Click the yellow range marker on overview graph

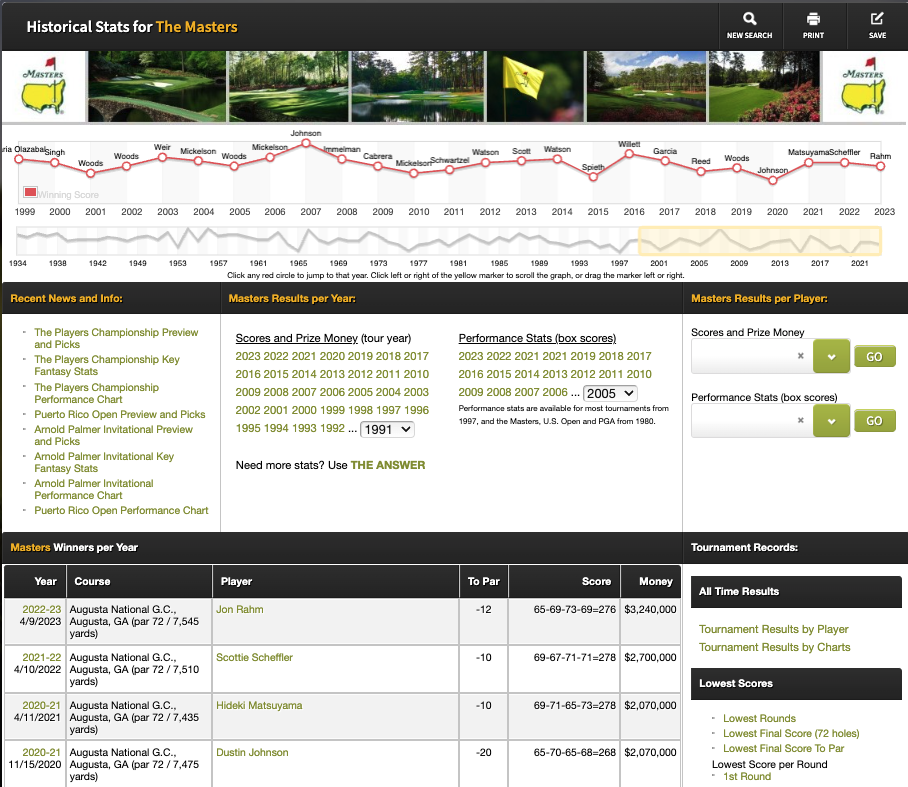[760, 241]
